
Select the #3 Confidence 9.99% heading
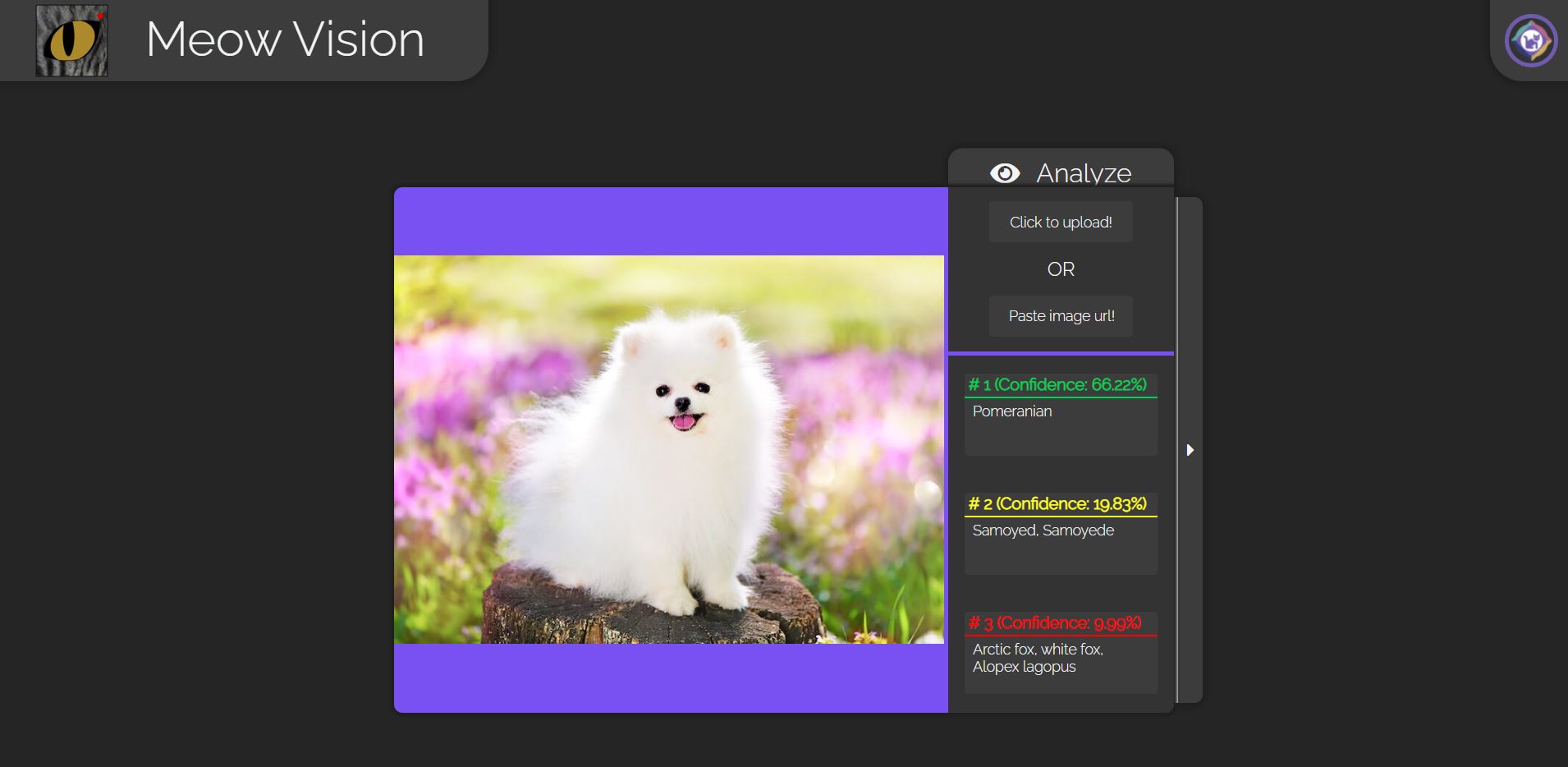(x=1055, y=623)
